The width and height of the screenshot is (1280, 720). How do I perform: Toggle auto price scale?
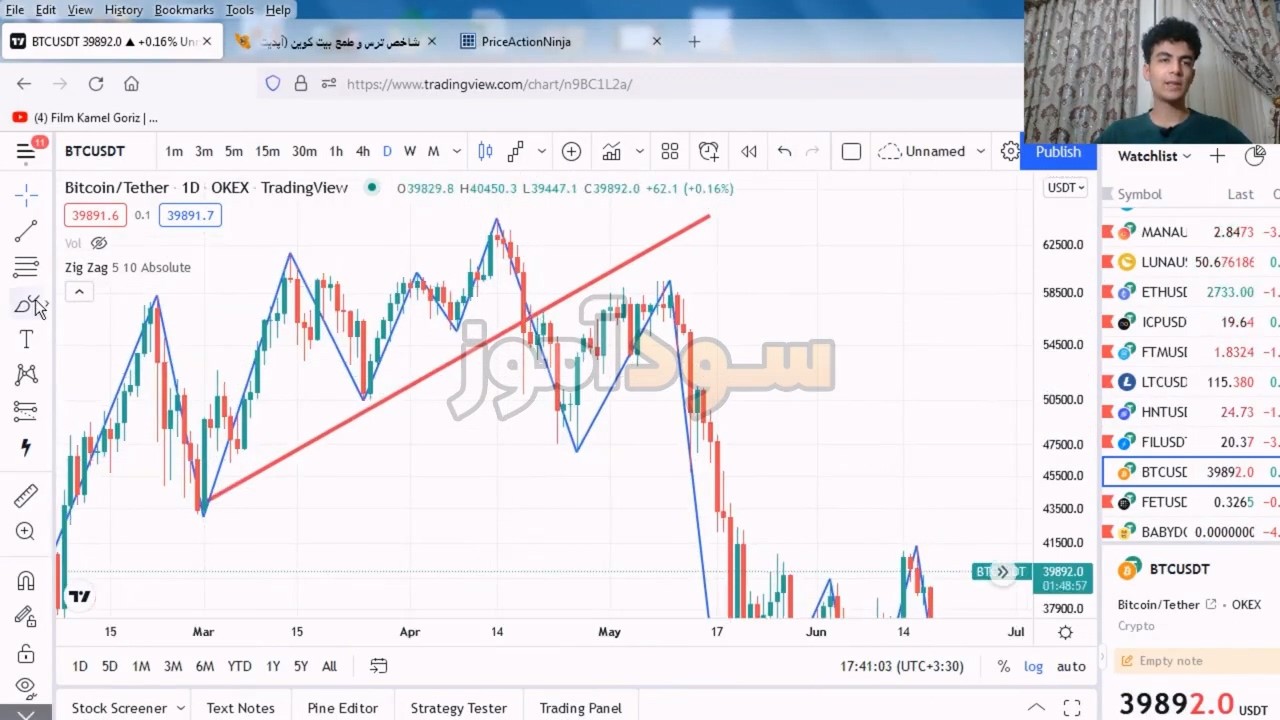tap(1071, 666)
